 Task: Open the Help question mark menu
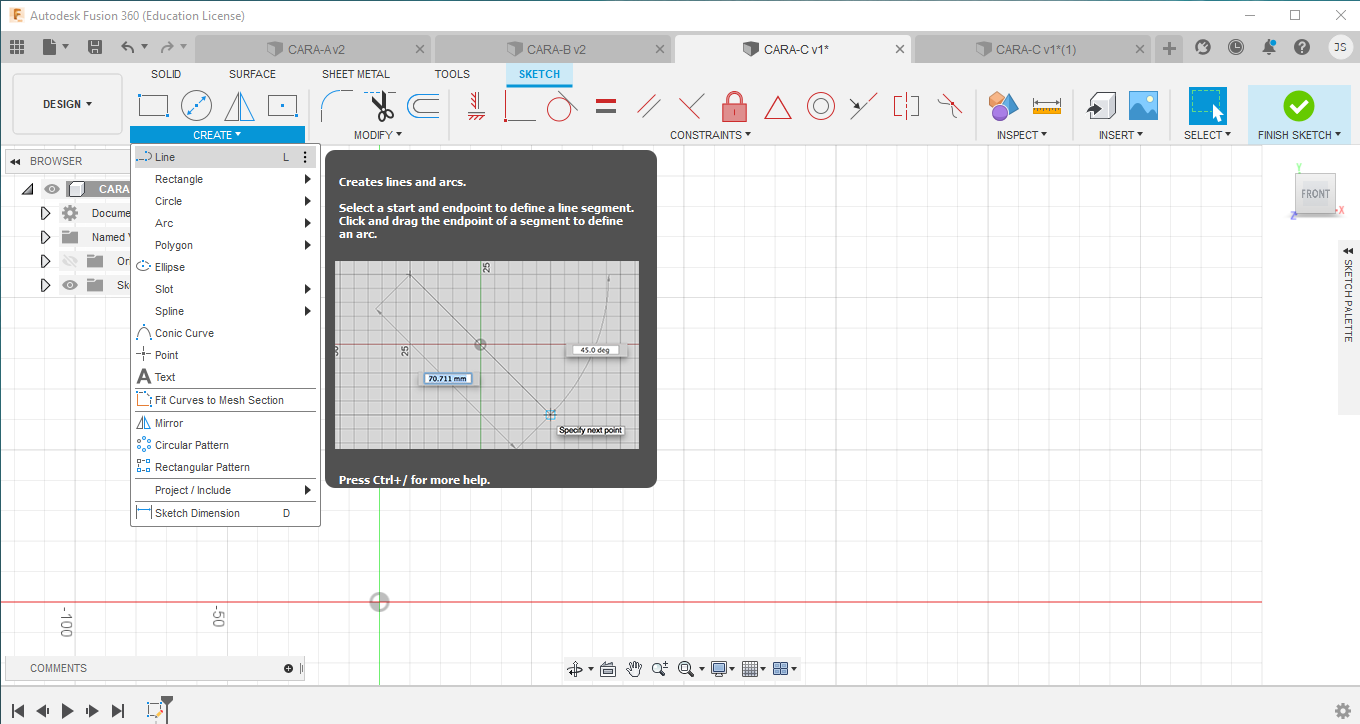1302,47
